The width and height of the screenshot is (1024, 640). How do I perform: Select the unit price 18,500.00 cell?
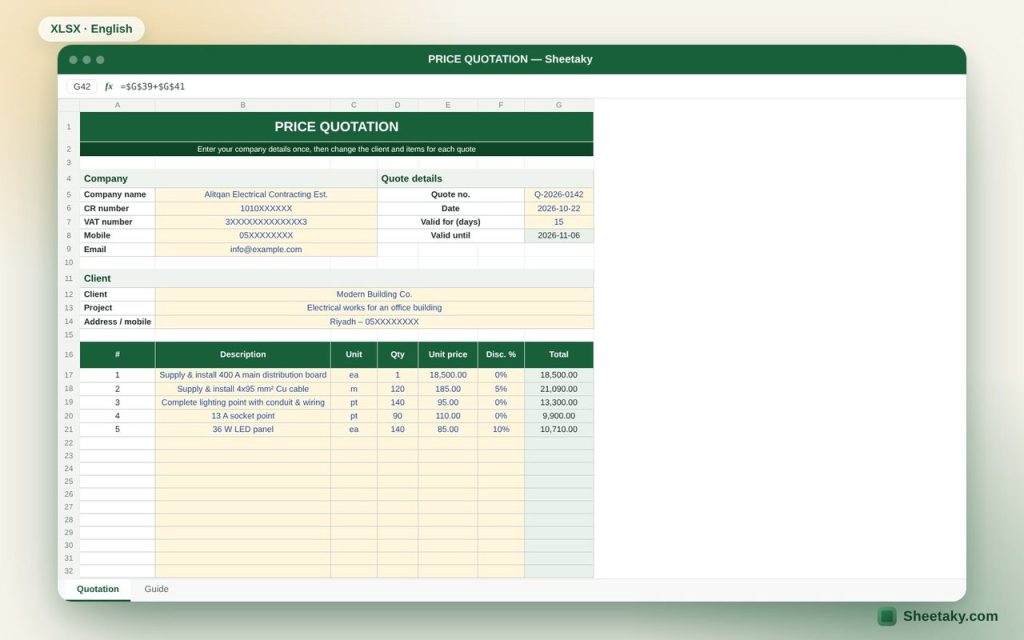point(448,375)
